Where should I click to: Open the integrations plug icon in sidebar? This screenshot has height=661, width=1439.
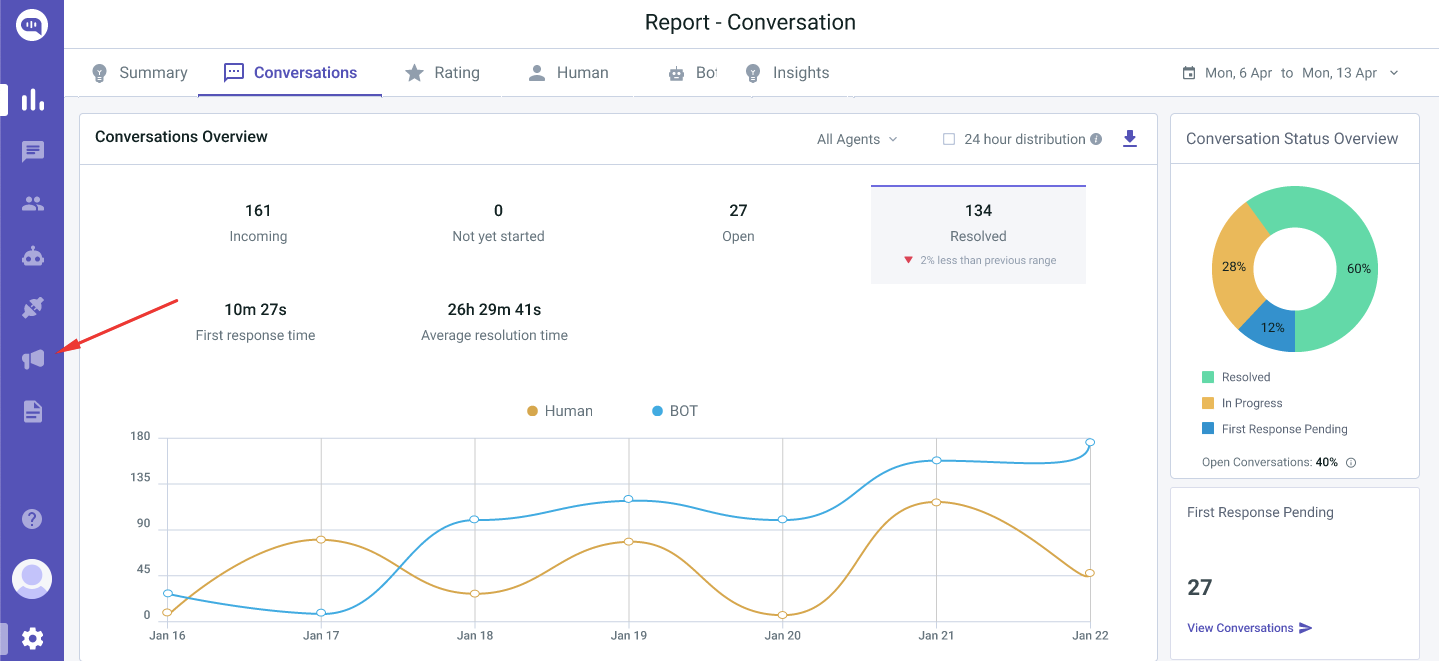[33, 307]
